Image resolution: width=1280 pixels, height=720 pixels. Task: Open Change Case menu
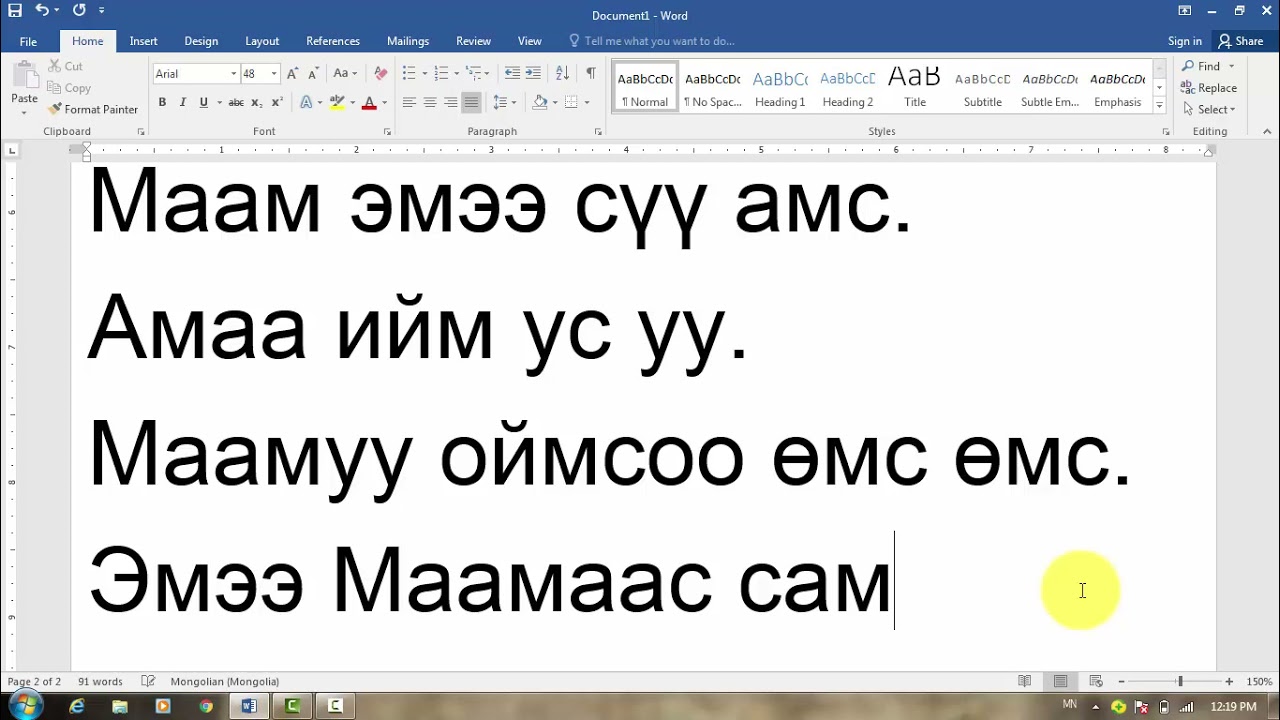pos(345,73)
